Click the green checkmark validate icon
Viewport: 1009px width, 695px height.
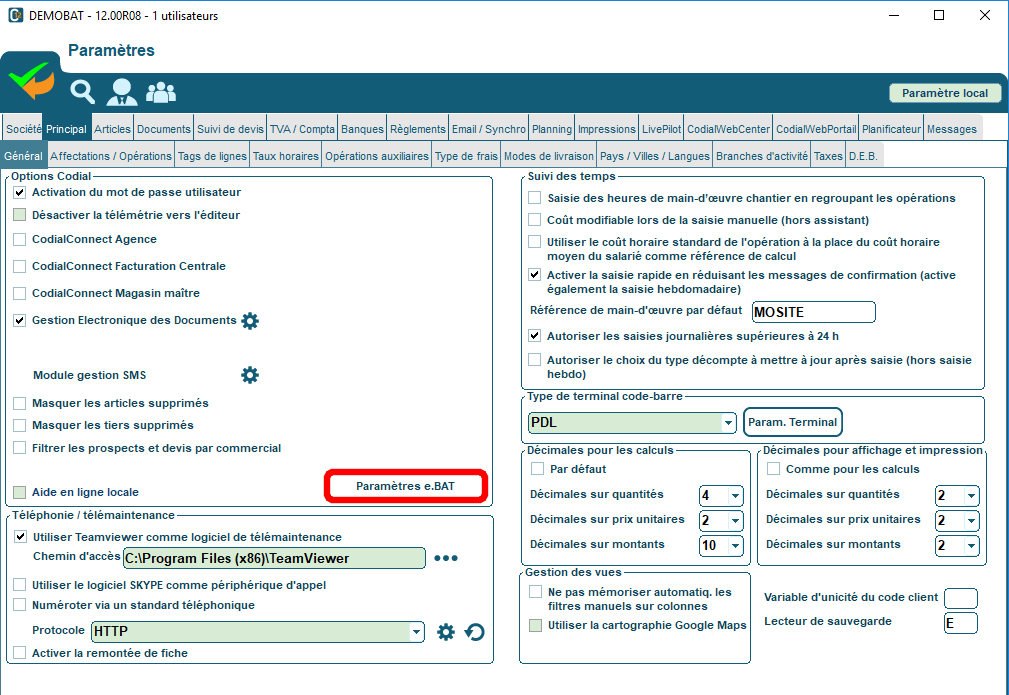pos(32,82)
